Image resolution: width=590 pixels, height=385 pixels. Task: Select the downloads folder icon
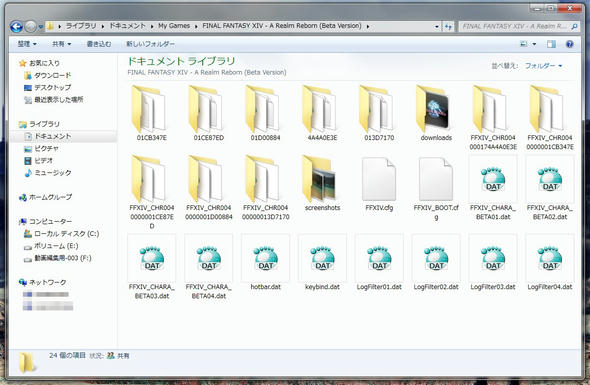pos(433,109)
